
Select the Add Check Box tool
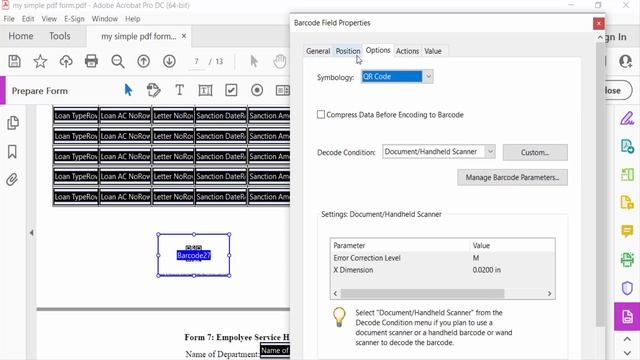pos(231,90)
